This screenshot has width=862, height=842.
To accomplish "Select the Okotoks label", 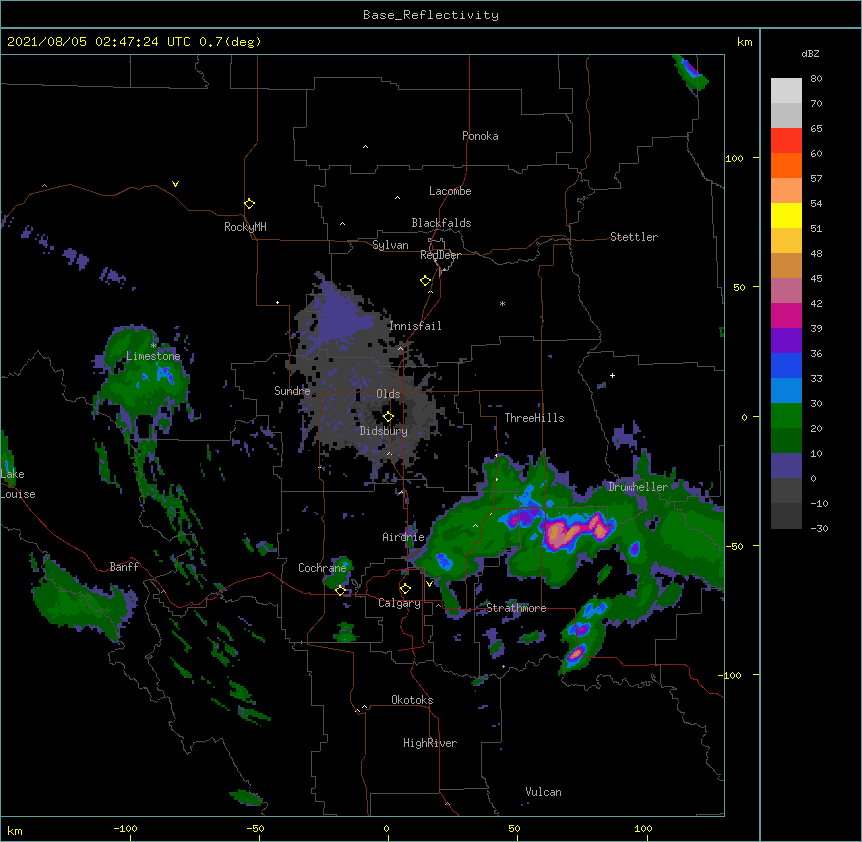I will click(412, 700).
